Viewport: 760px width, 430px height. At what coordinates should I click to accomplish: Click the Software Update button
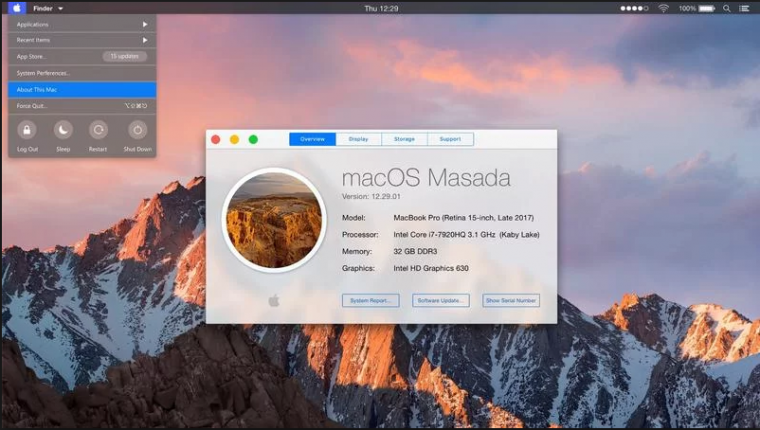pos(441,300)
